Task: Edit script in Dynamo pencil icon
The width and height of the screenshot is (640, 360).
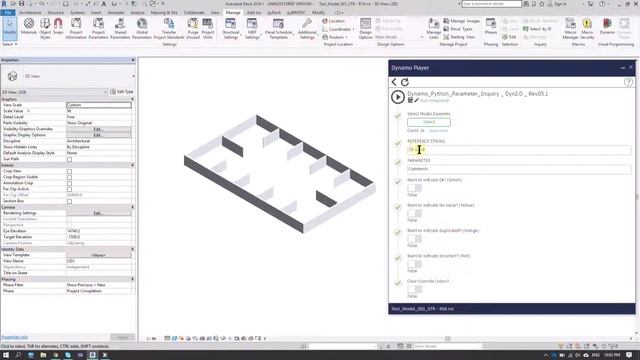Action: tap(417, 100)
